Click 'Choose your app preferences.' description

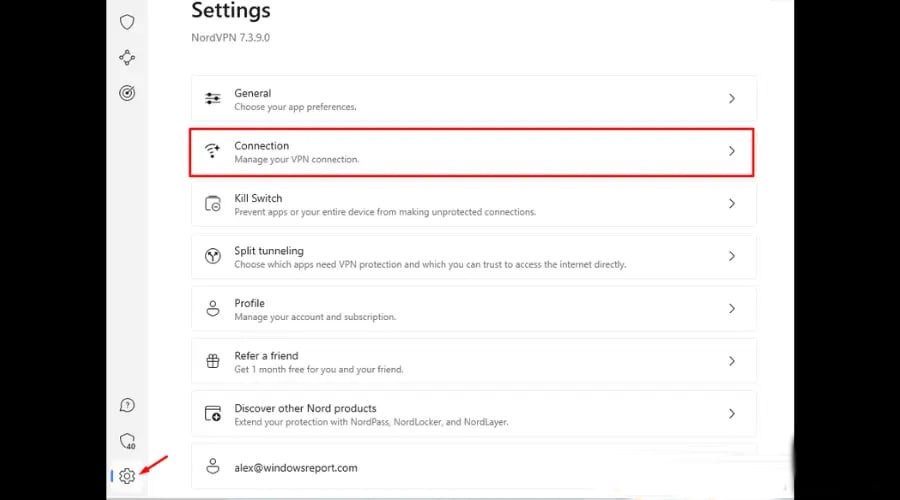click(x=295, y=107)
